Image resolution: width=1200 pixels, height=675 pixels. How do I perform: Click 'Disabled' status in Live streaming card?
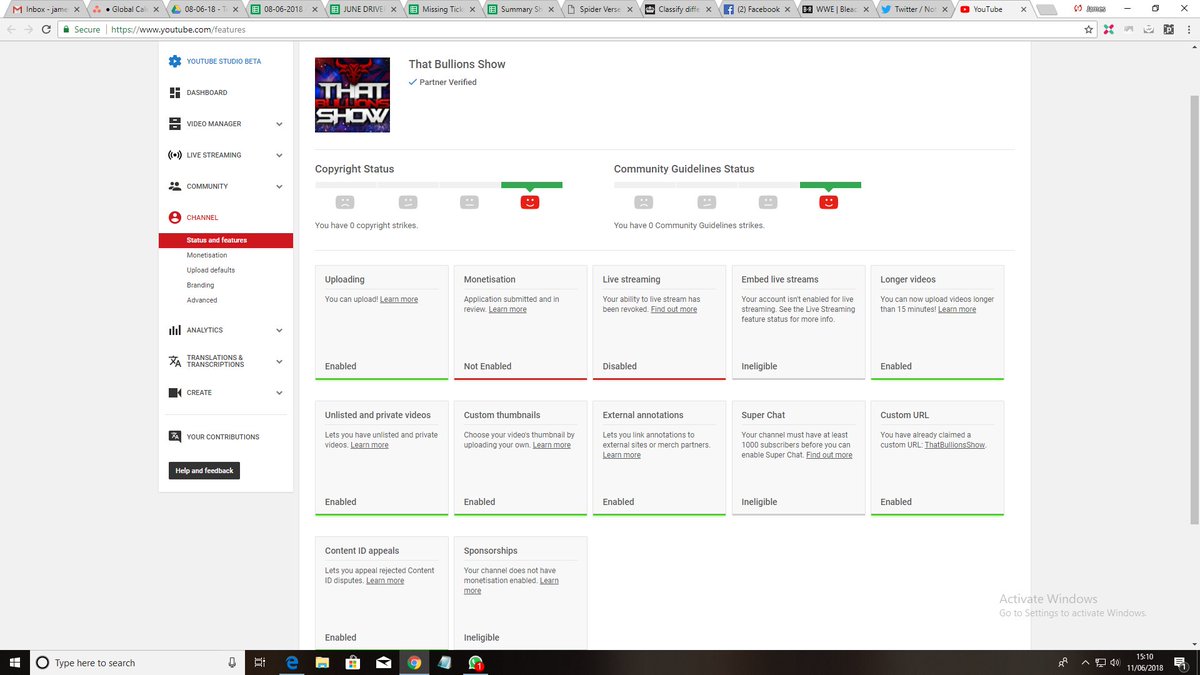coord(620,366)
